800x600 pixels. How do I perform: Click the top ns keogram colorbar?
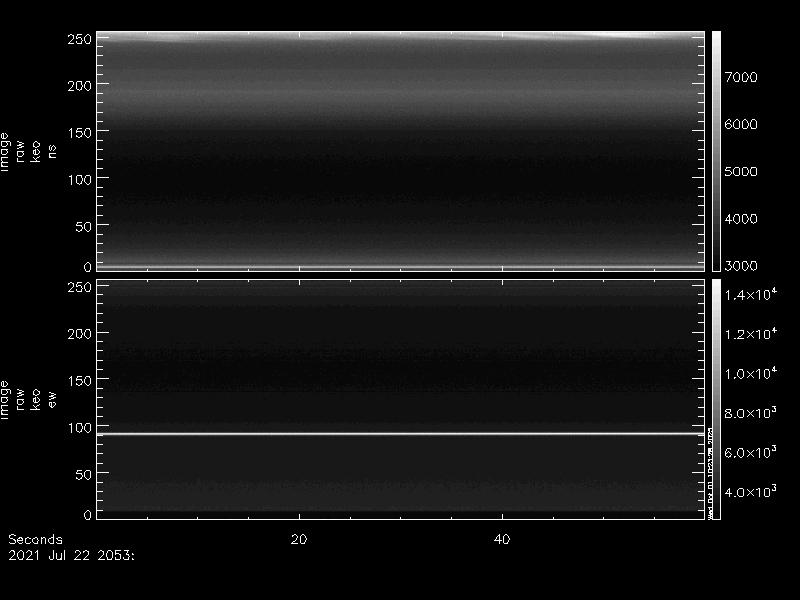(716, 150)
